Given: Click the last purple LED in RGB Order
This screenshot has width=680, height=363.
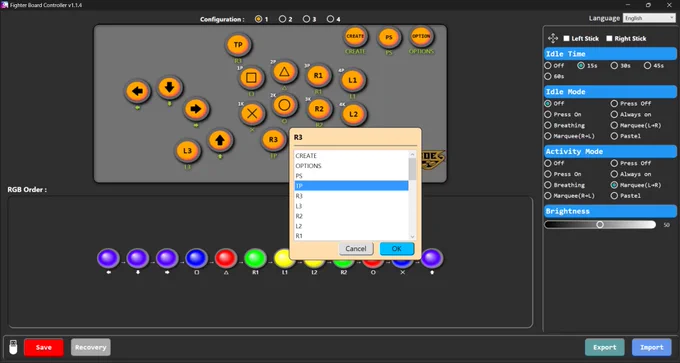Looking at the screenshot, I should [432, 258].
